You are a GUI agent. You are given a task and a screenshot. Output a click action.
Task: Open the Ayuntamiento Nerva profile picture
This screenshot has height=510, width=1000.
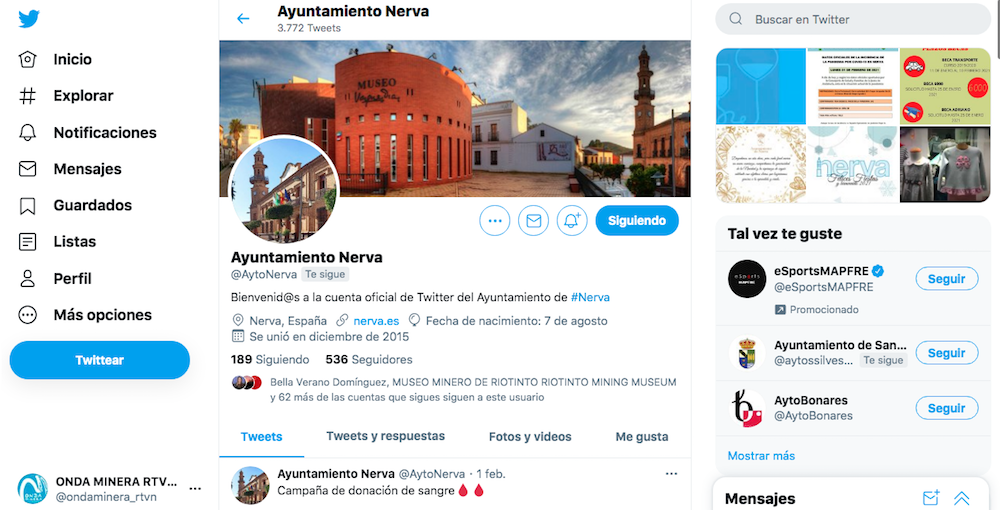point(284,189)
